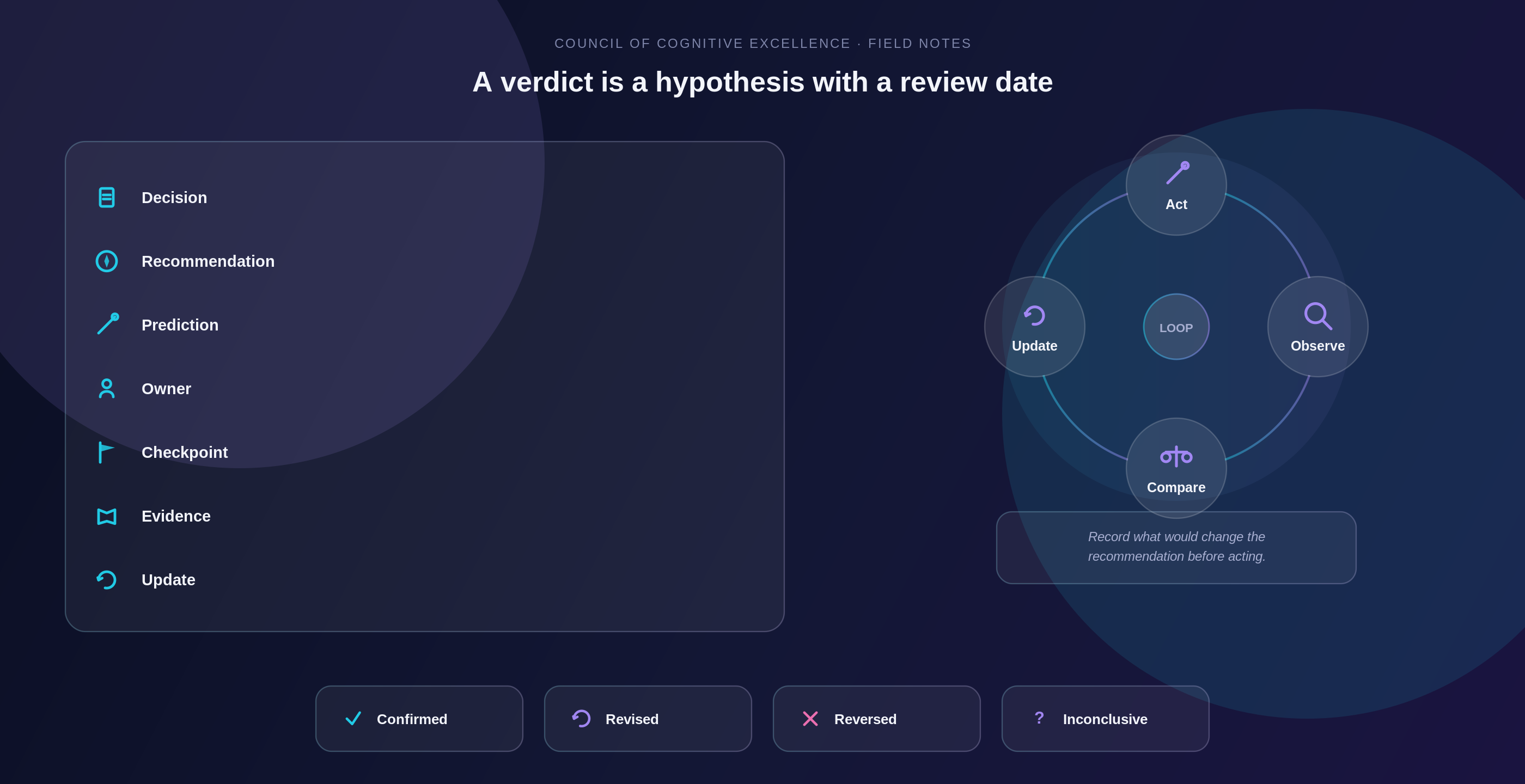The height and width of the screenshot is (784, 1525).
Task: Click the 'Council of Cognitive Excellence' subtitle
Action: [762, 43]
